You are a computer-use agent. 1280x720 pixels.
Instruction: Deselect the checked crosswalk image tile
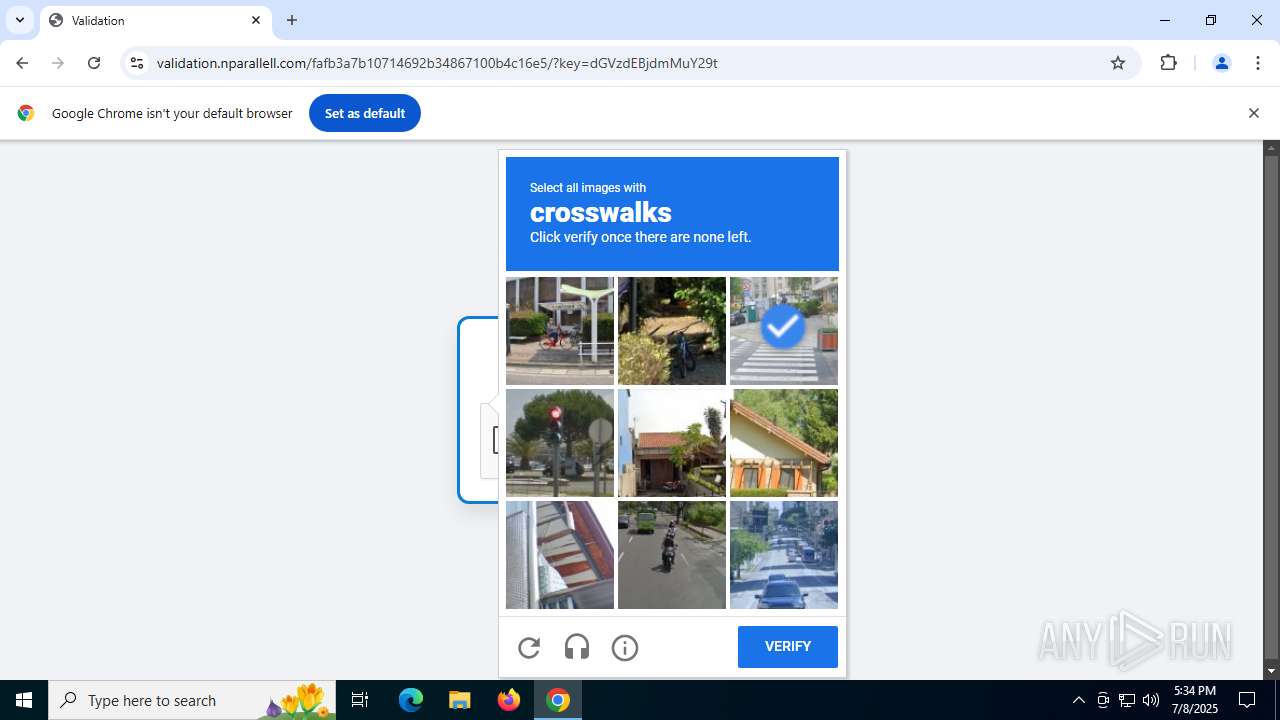(784, 331)
